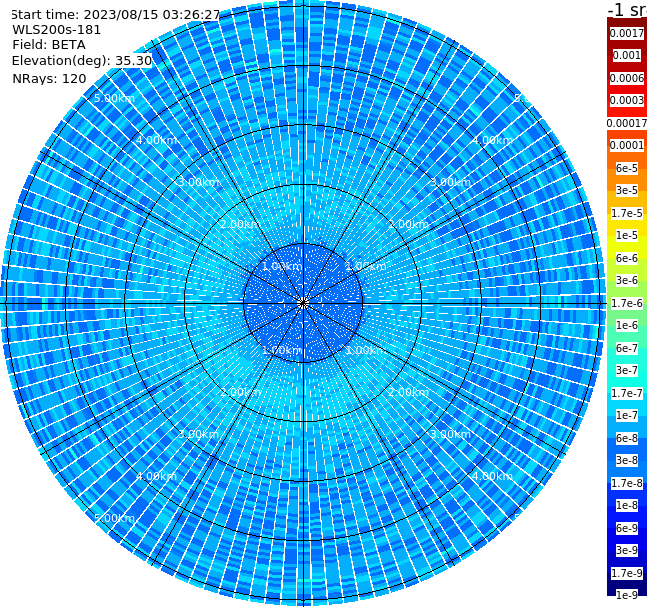The width and height of the screenshot is (647, 607).
Task: Click the Start time 2023/08/15 03:26:27 text
Action: [x=115, y=14]
